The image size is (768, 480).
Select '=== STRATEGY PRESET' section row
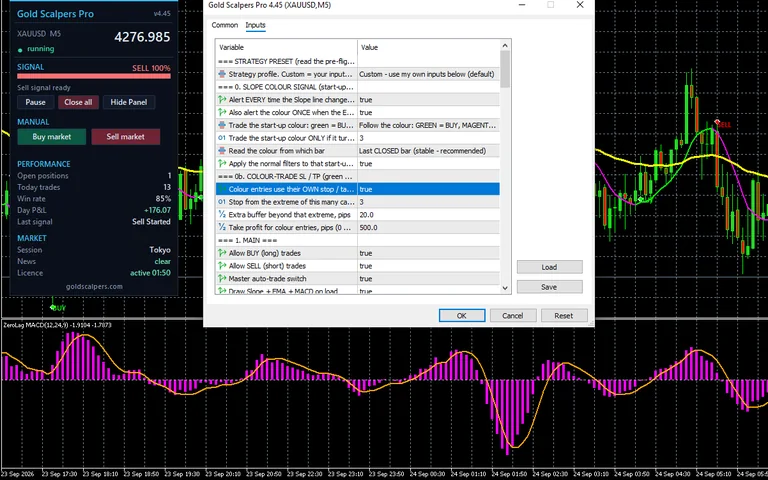pyautogui.click(x=358, y=61)
